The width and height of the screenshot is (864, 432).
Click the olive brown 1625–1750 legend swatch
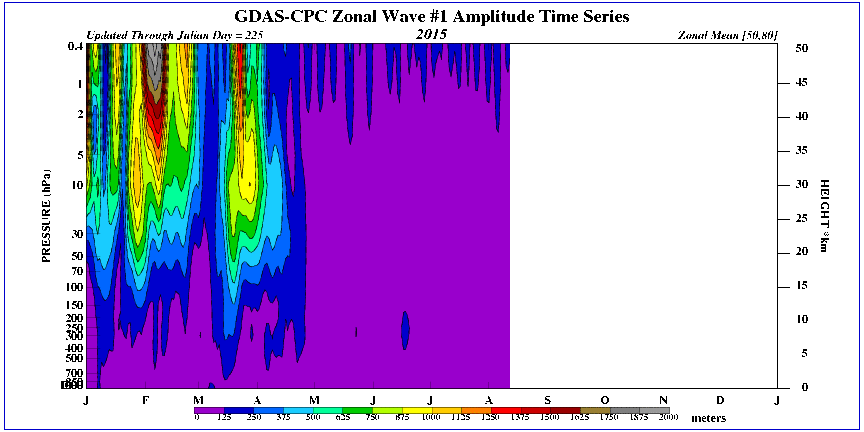pos(596,410)
